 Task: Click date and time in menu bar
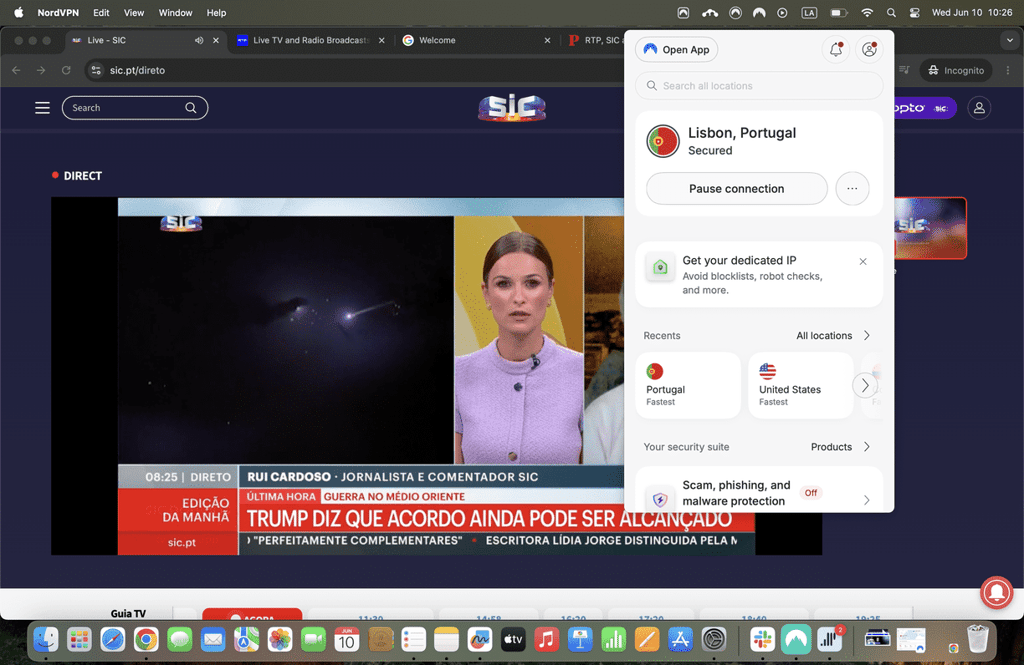(x=972, y=12)
